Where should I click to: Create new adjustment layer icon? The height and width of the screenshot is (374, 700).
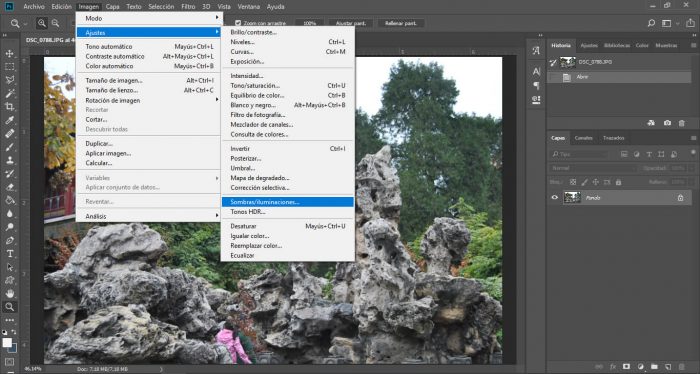point(640,366)
